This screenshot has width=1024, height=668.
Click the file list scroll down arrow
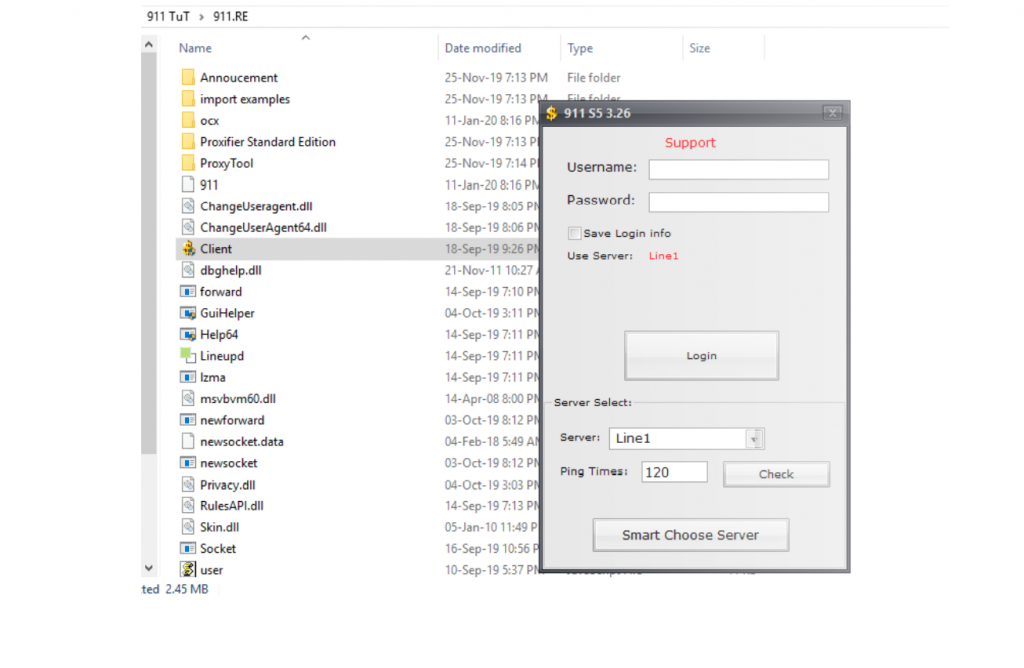tap(149, 568)
